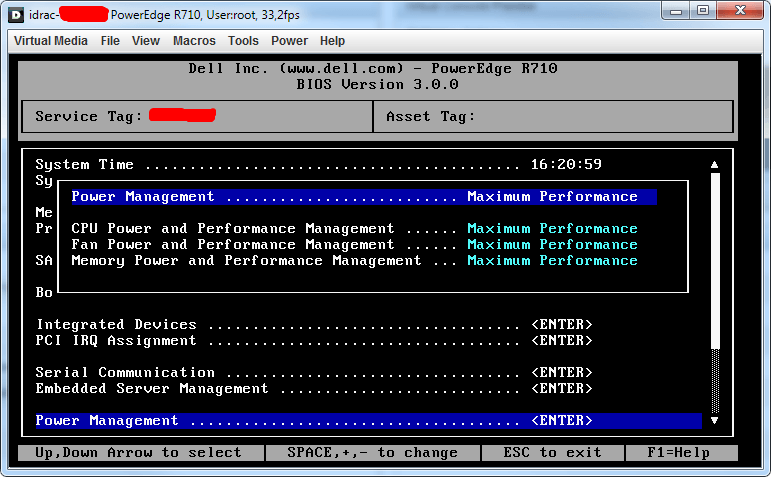
Task: Select the PCI IRQ Assignment entry
Action: point(314,340)
